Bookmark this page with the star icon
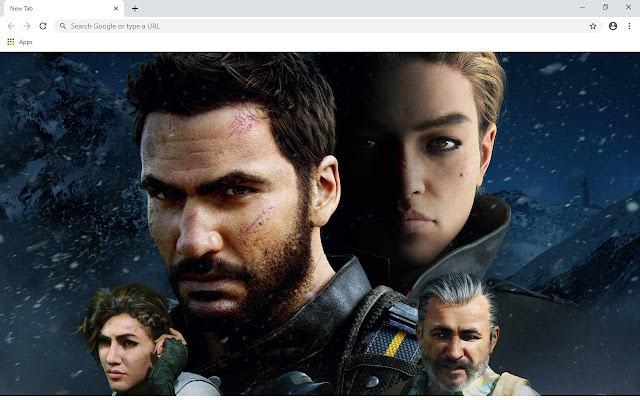Image resolution: width=640 pixels, height=400 pixels. tap(593, 26)
